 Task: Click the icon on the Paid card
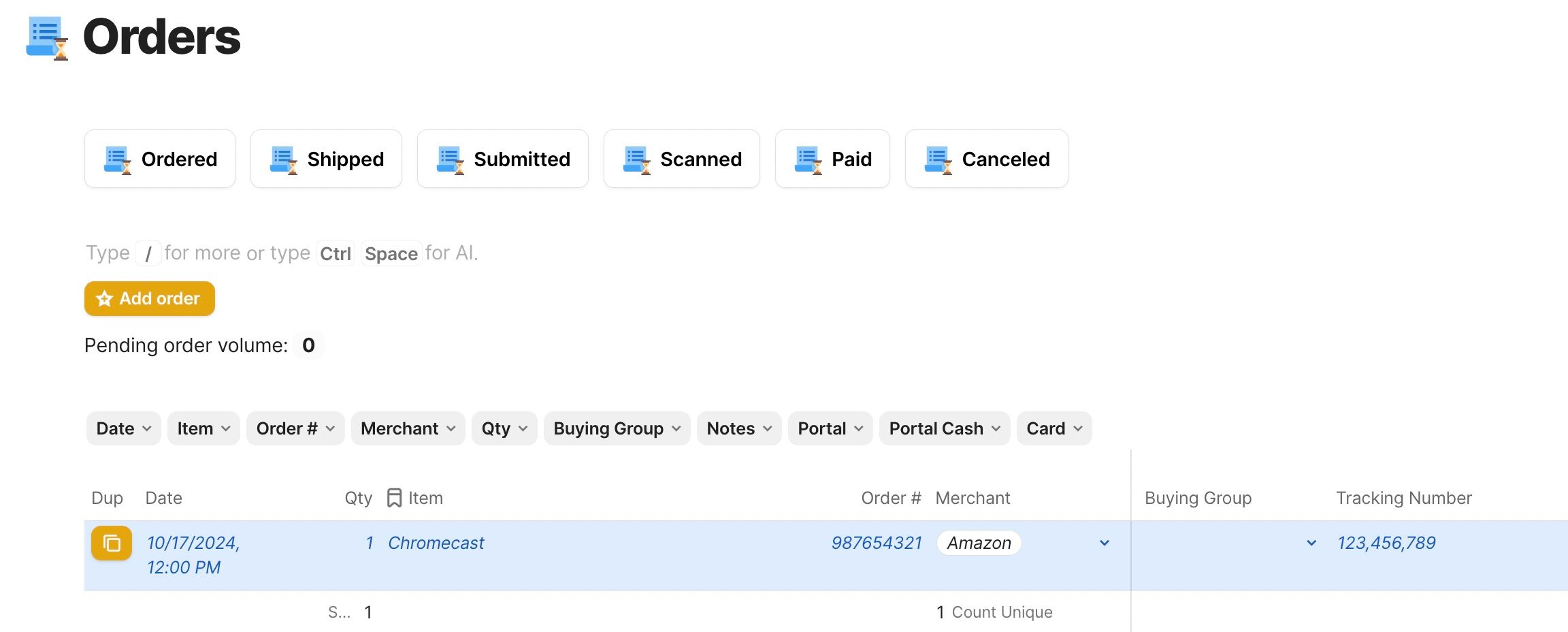coord(808,160)
